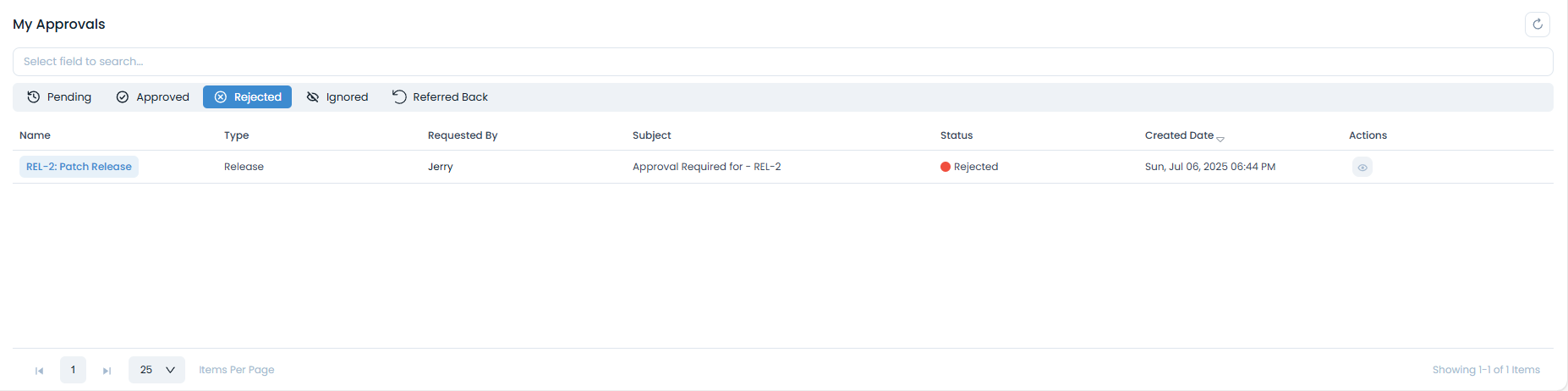Click the refresh icon for My Approvals
Image resolution: width=1568 pixels, height=391 pixels.
[1537, 25]
